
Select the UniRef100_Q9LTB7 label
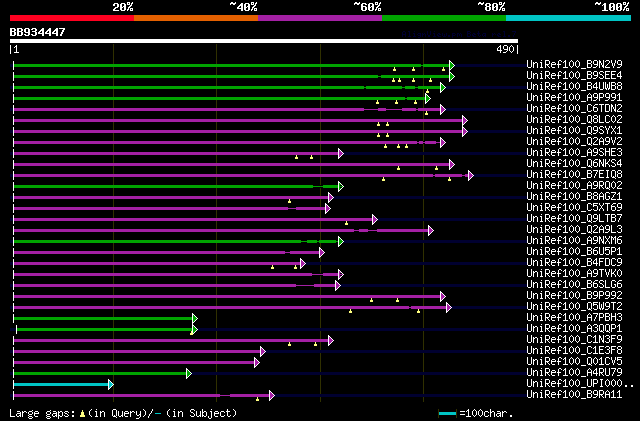[574, 218]
